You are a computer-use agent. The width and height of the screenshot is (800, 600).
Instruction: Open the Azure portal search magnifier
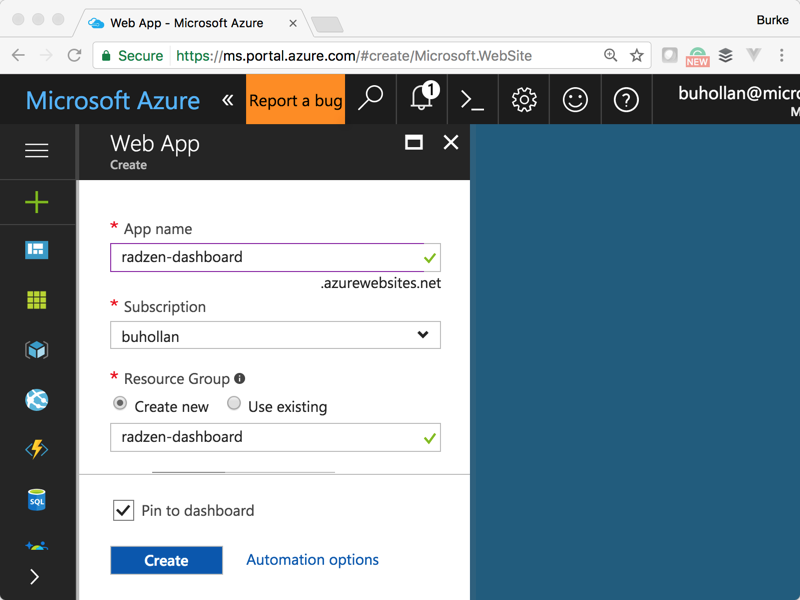pos(370,99)
